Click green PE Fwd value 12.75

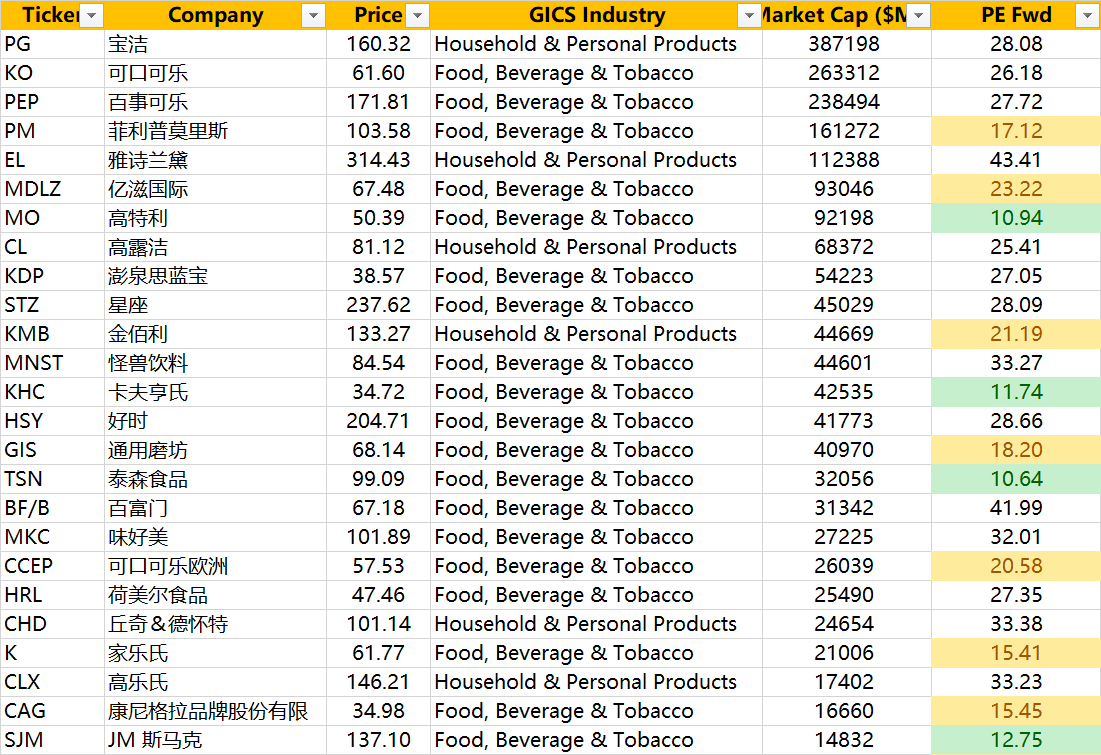point(1016,740)
